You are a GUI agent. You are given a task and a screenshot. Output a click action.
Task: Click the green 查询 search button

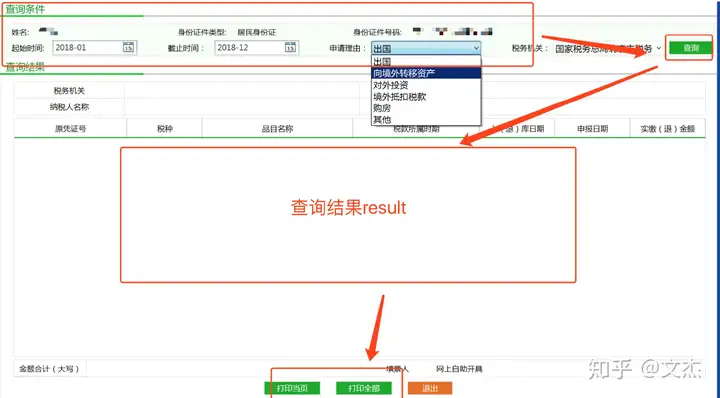(x=691, y=48)
